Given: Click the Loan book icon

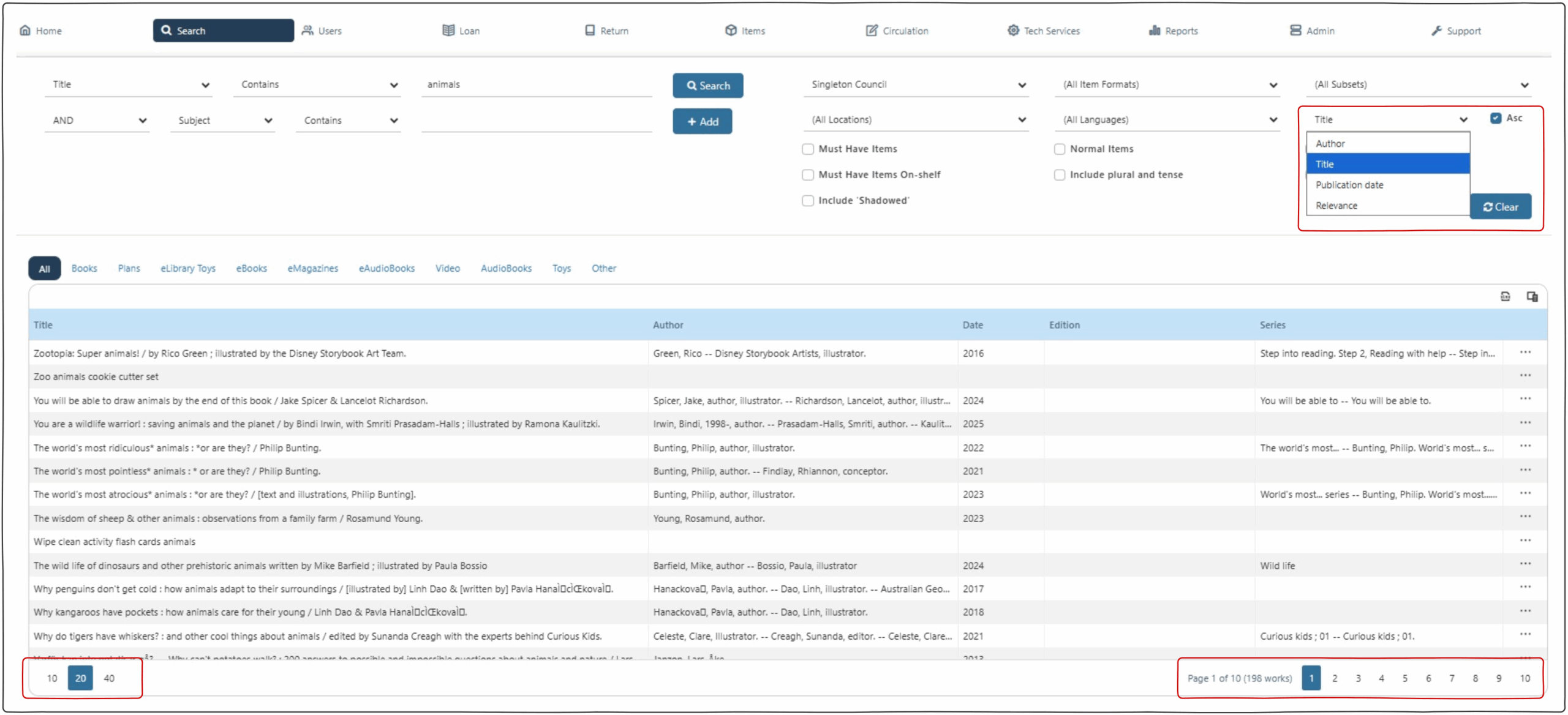Looking at the screenshot, I should point(448,31).
